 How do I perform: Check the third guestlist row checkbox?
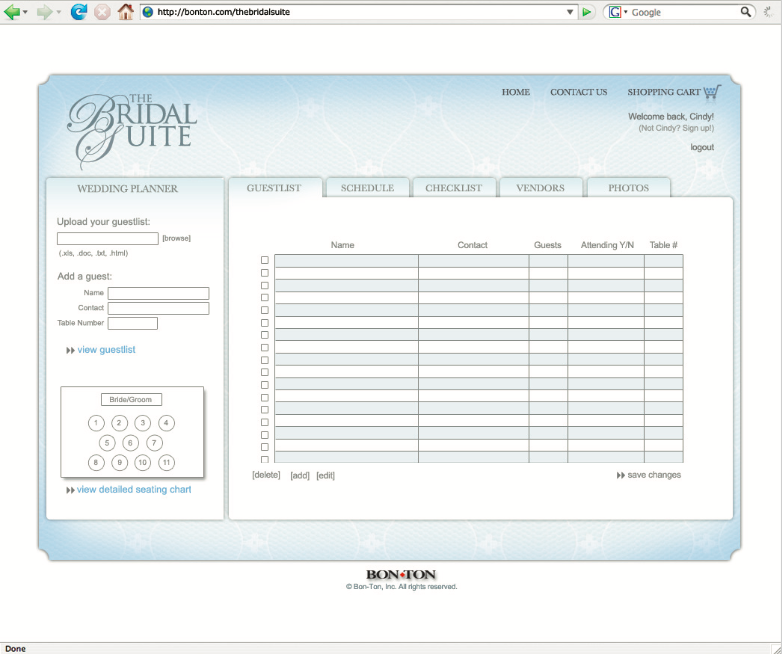265,285
